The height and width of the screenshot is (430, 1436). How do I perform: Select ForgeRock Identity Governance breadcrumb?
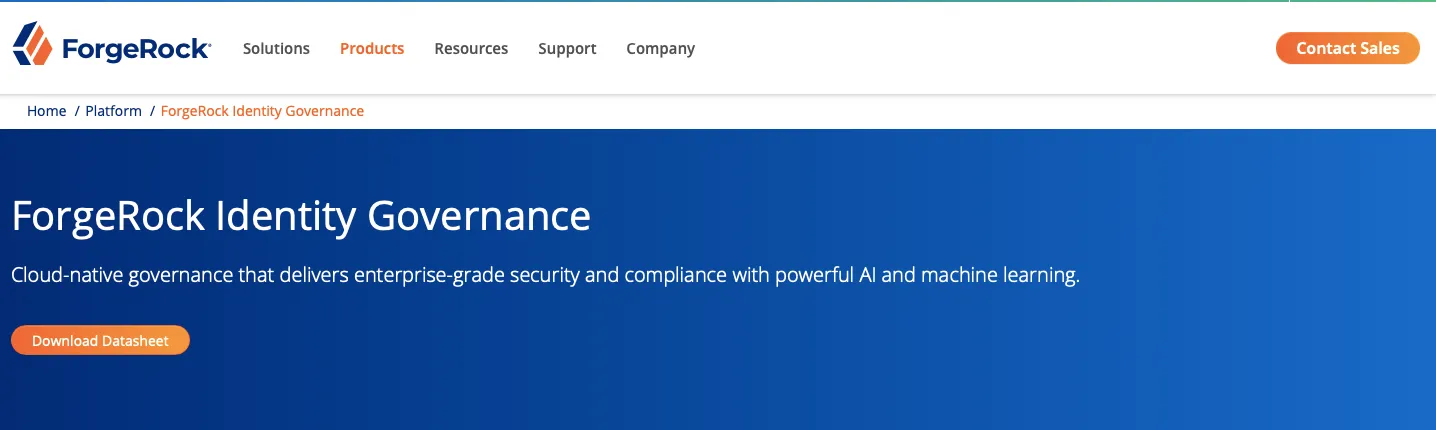262,111
